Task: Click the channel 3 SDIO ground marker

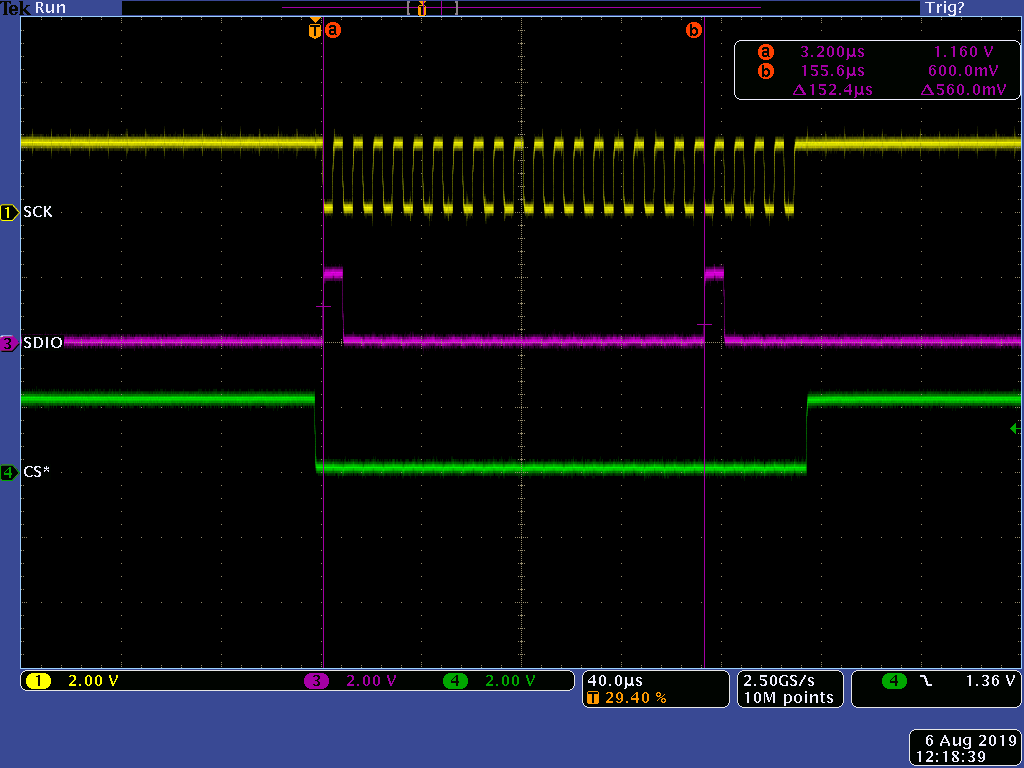Action: click(x=9, y=343)
